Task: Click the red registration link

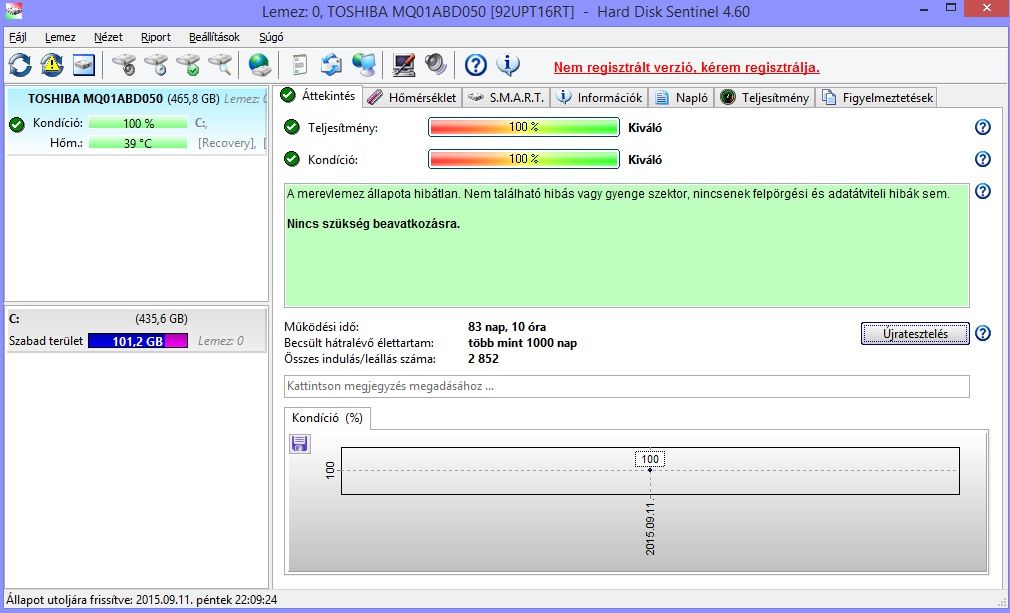Action: tap(687, 68)
